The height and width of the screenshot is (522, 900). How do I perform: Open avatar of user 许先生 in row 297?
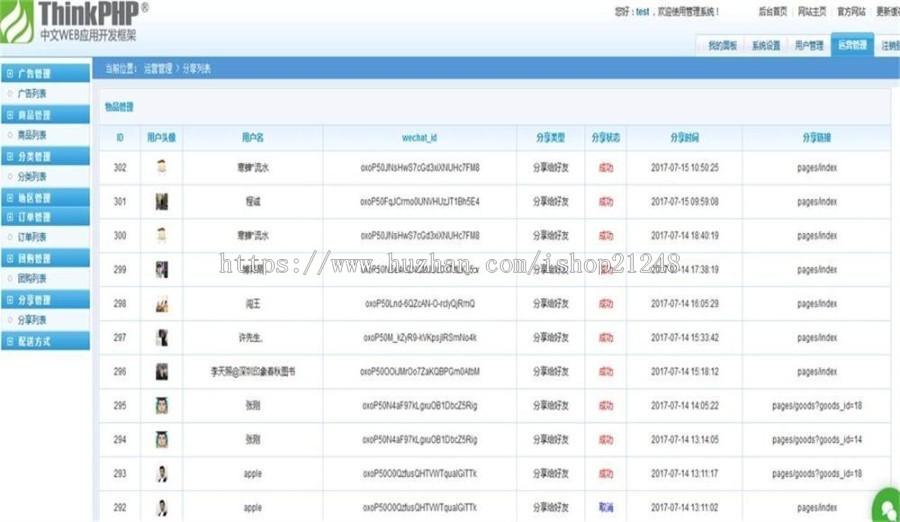(162, 338)
